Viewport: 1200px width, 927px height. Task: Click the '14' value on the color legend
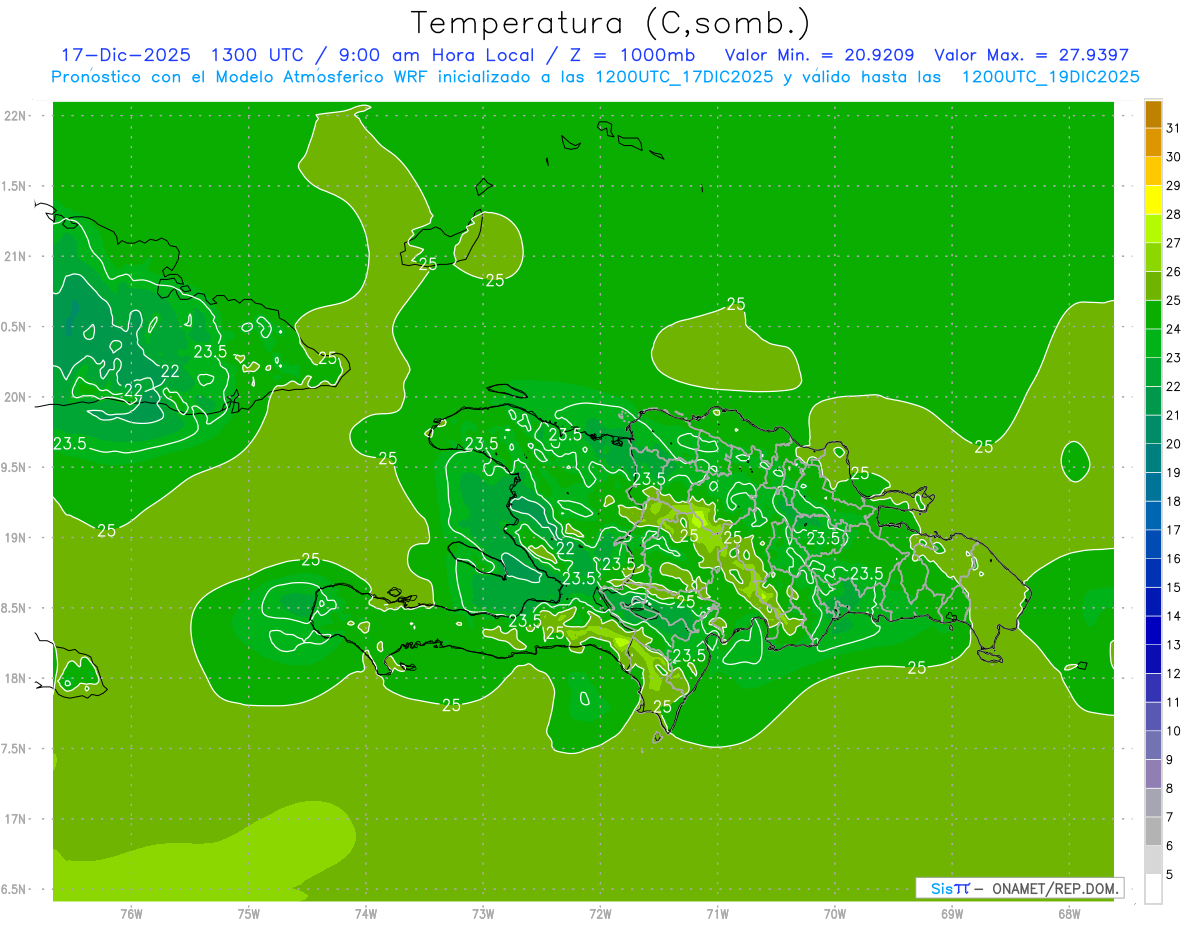point(1174,616)
